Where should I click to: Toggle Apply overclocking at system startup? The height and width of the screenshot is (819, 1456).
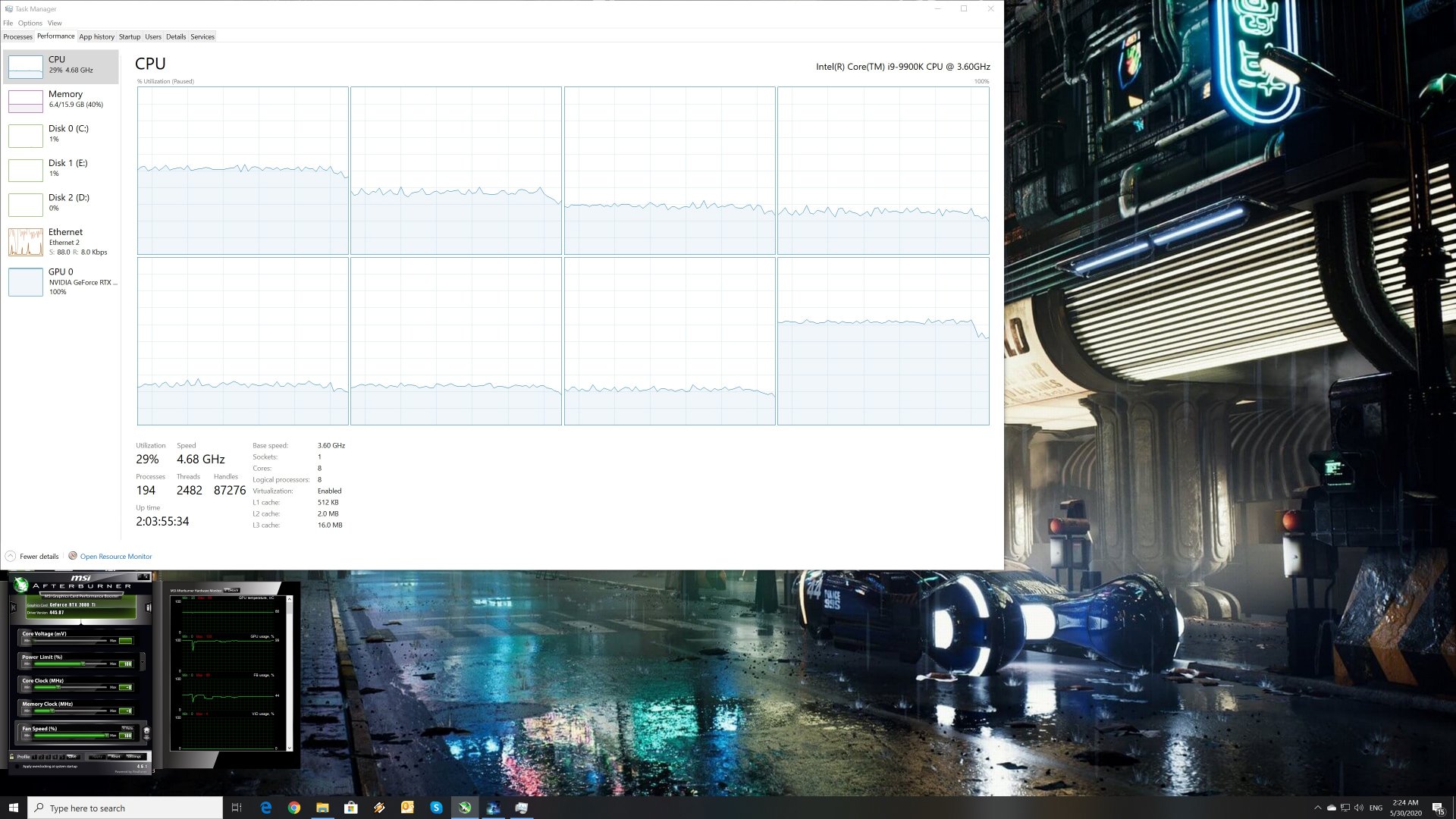pos(17,767)
